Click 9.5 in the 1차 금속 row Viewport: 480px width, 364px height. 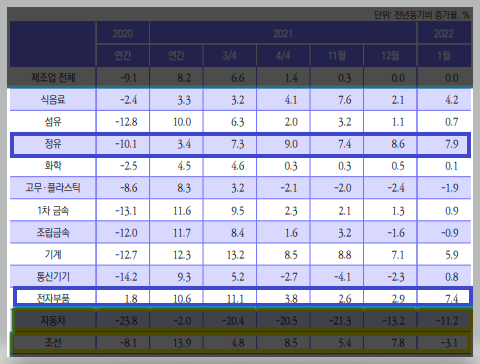[238, 211]
